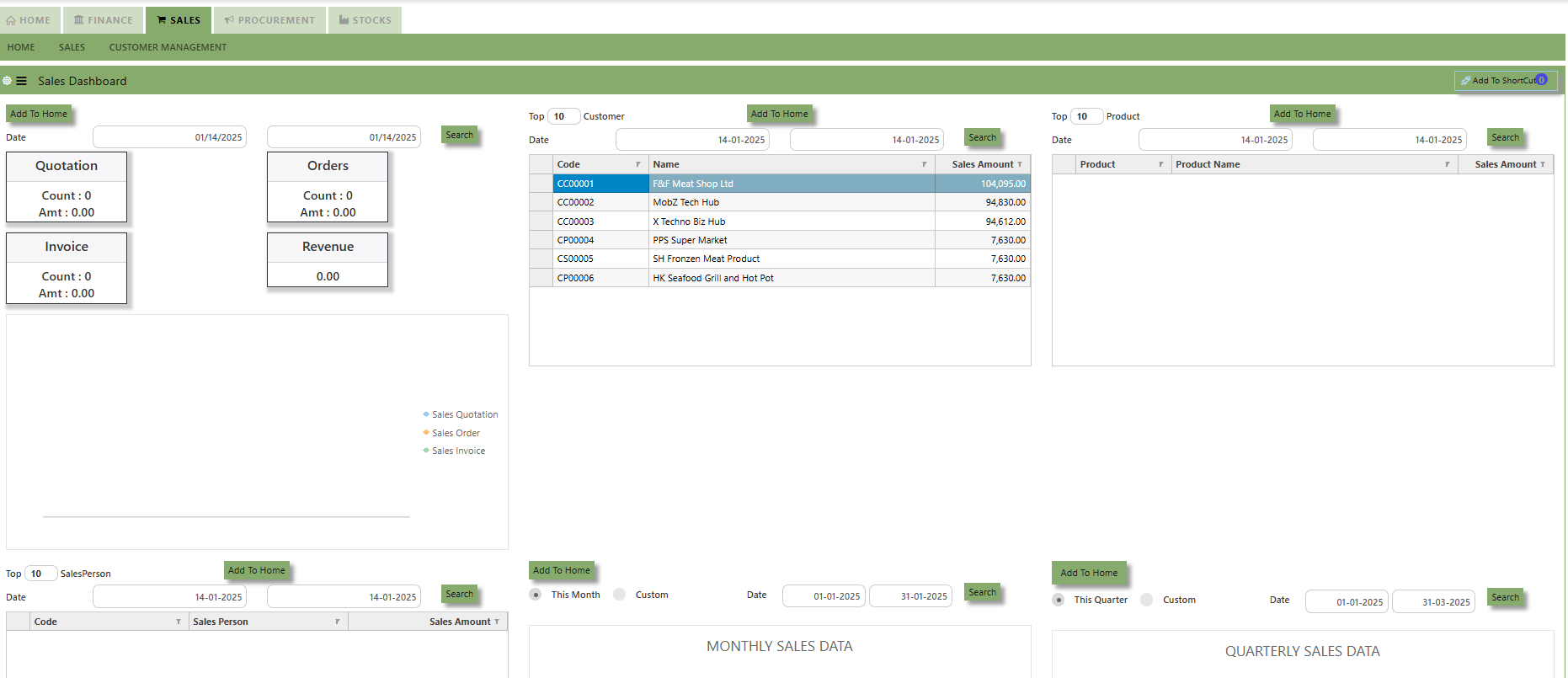Image resolution: width=1568 pixels, height=678 pixels.
Task: Click Add To Home for Top Customer
Action: [x=780, y=114]
